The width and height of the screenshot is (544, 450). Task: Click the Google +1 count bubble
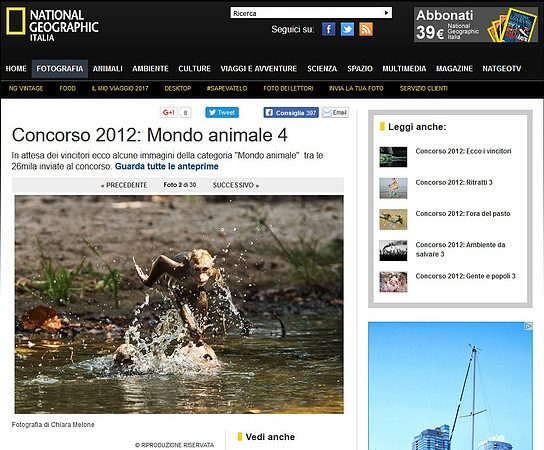[x=185, y=112]
